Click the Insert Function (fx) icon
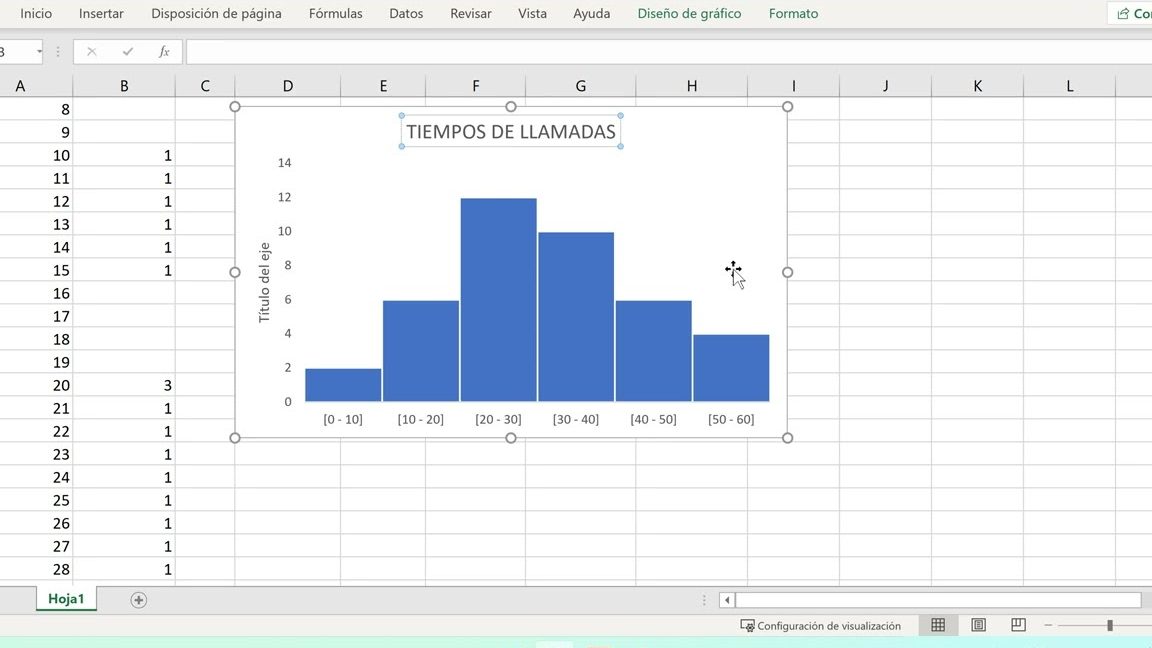This screenshot has width=1152, height=648. (163, 52)
